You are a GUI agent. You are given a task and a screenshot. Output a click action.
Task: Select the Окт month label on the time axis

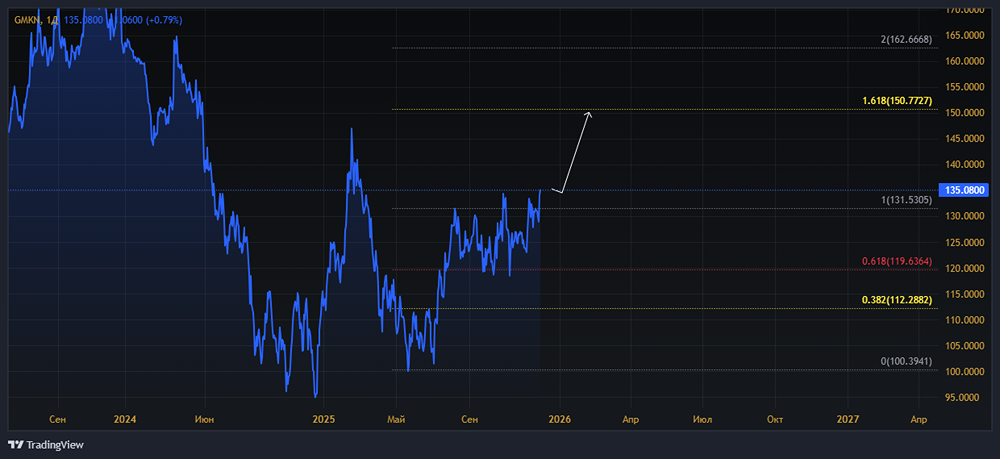tap(775, 420)
